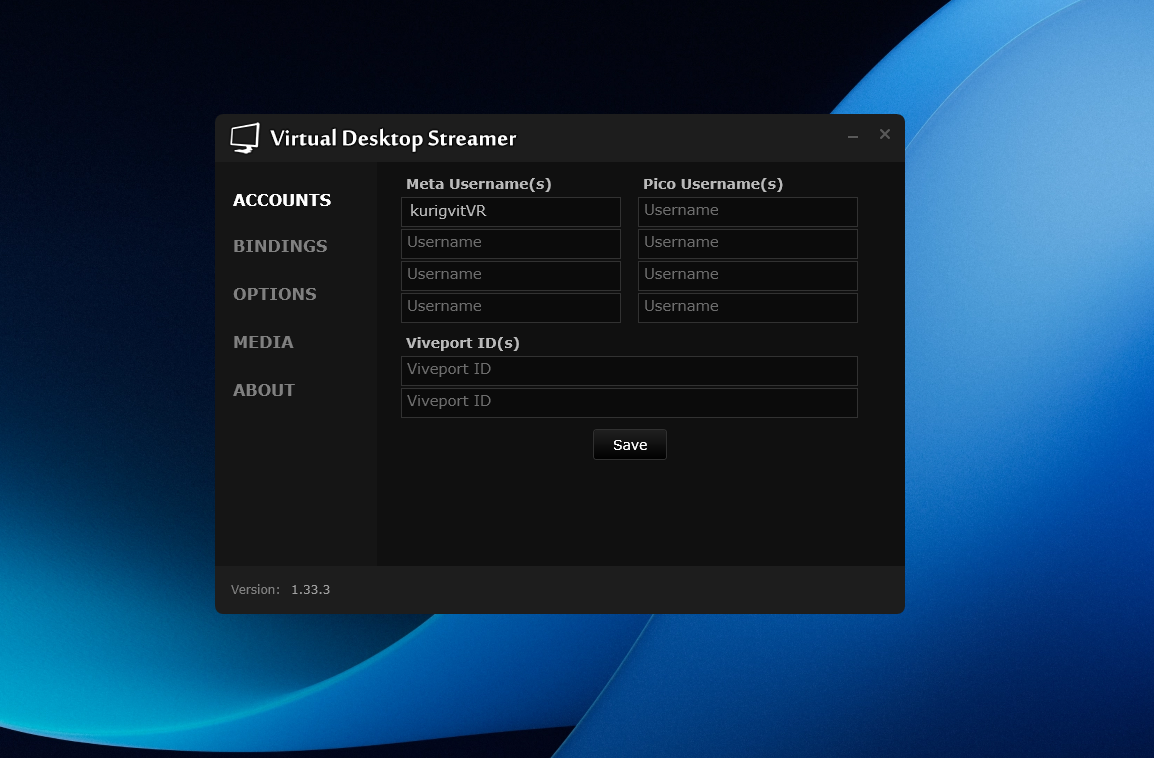The image size is (1154, 758).
Task: Click the Meta username field containing kurigvitVR
Action: pos(510,212)
